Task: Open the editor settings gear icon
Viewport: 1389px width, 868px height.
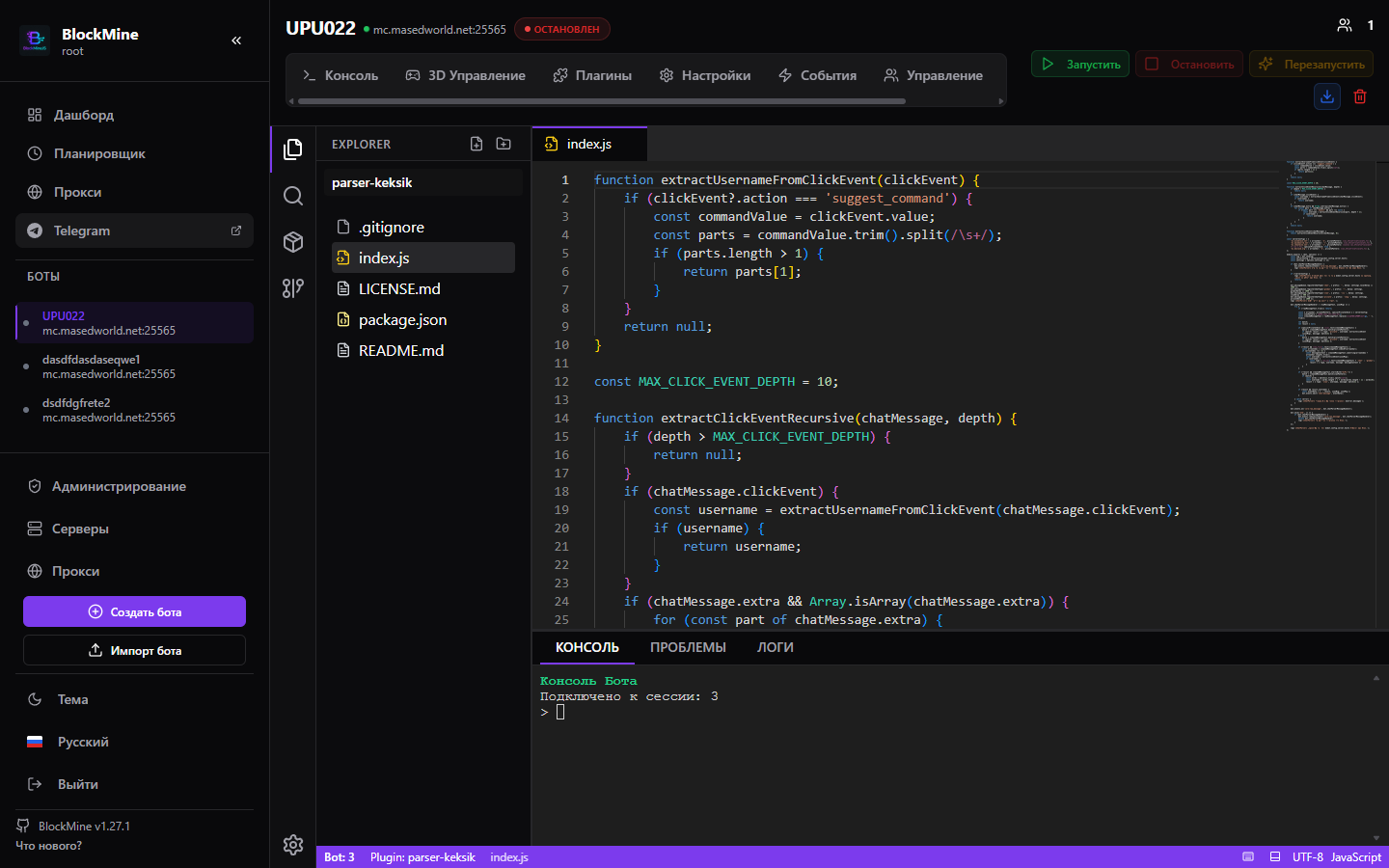Action: click(293, 845)
